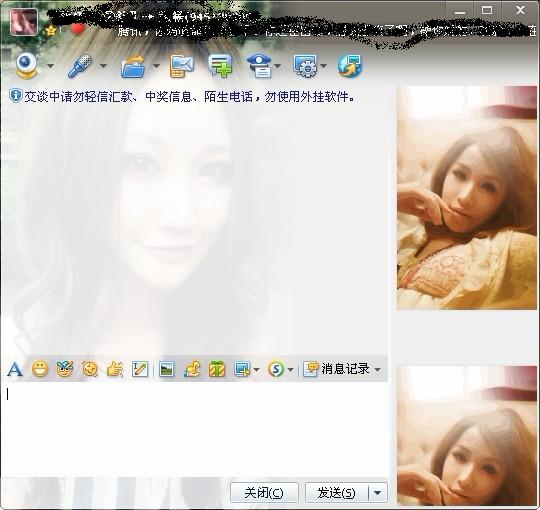This screenshot has width=540, height=510.
Task: Click the contact avatar in title bar
Action: pyautogui.click(x=23, y=22)
